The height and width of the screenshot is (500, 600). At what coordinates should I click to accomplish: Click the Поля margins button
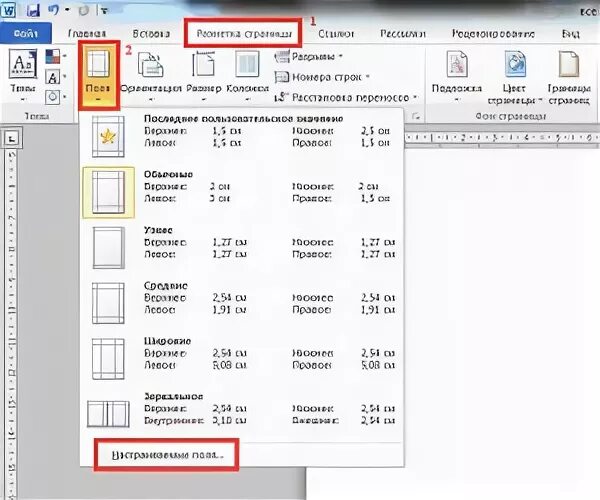click(x=98, y=75)
